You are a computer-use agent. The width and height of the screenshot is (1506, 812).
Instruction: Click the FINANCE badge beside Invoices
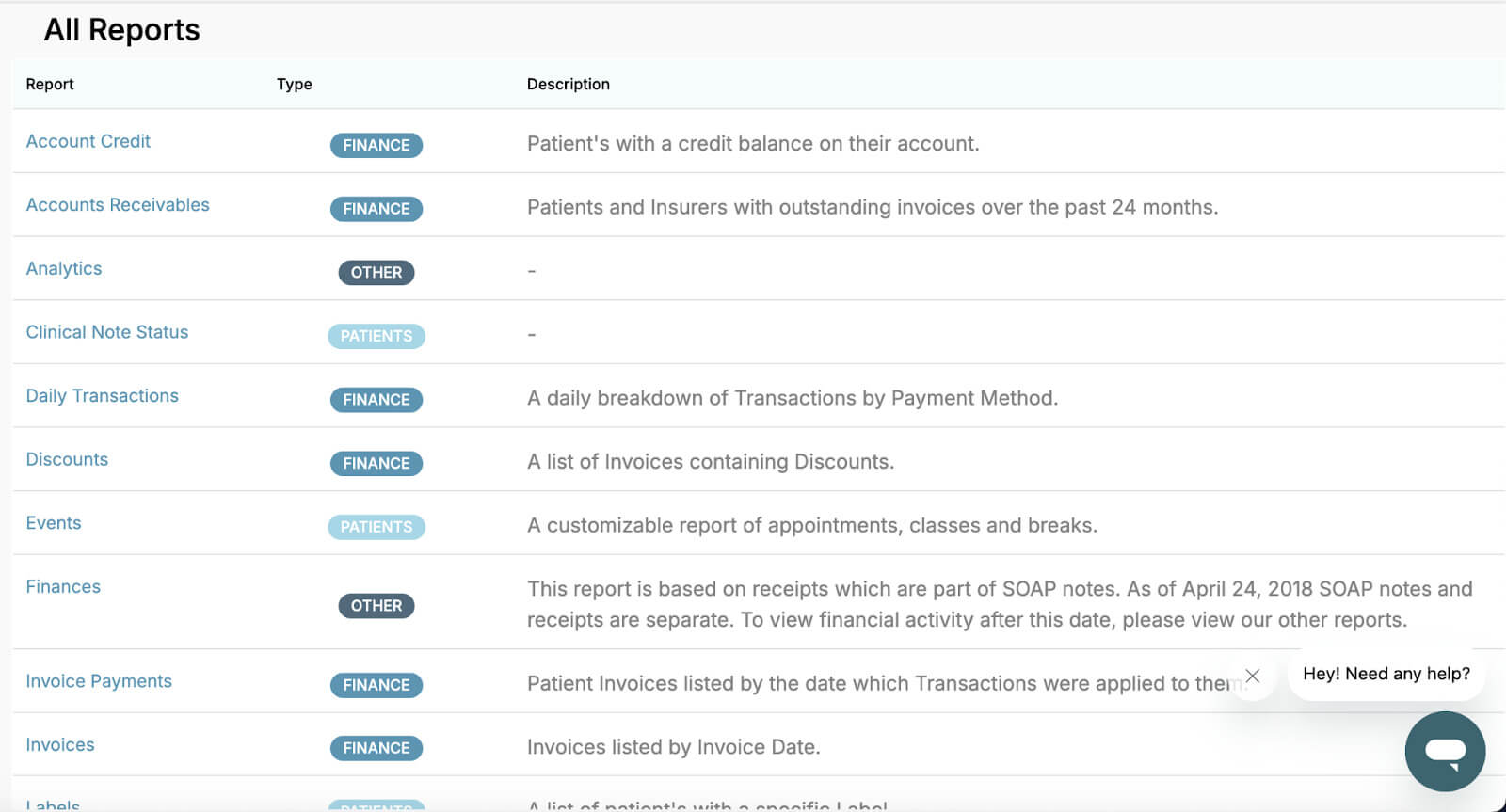click(x=376, y=747)
